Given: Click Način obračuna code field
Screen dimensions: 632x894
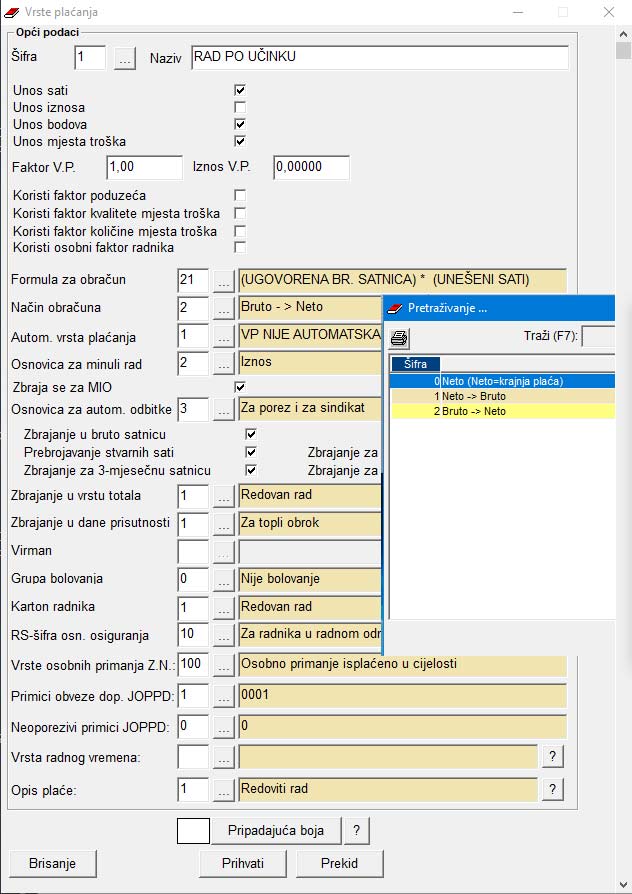Looking at the screenshot, I should pyautogui.click(x=193, y=308).
